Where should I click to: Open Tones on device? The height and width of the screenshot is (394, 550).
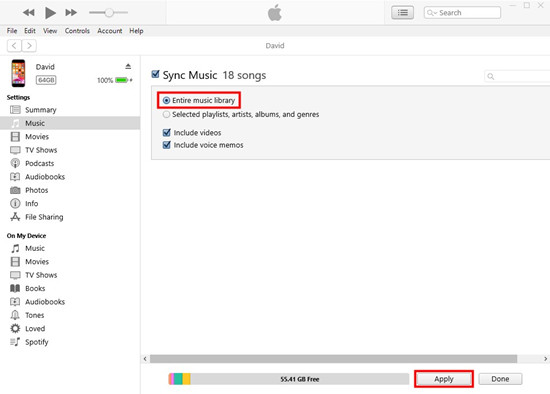coord(70,315)
